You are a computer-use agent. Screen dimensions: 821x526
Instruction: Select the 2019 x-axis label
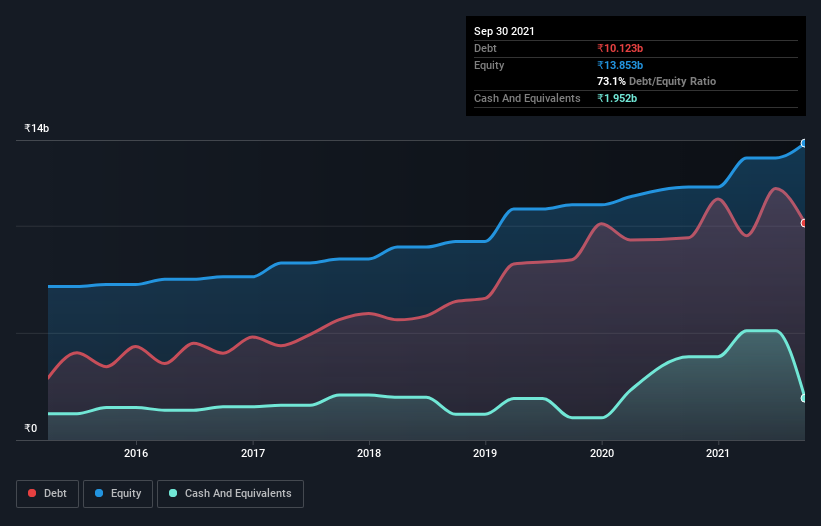pyautogui.click(x=485, y=453)
